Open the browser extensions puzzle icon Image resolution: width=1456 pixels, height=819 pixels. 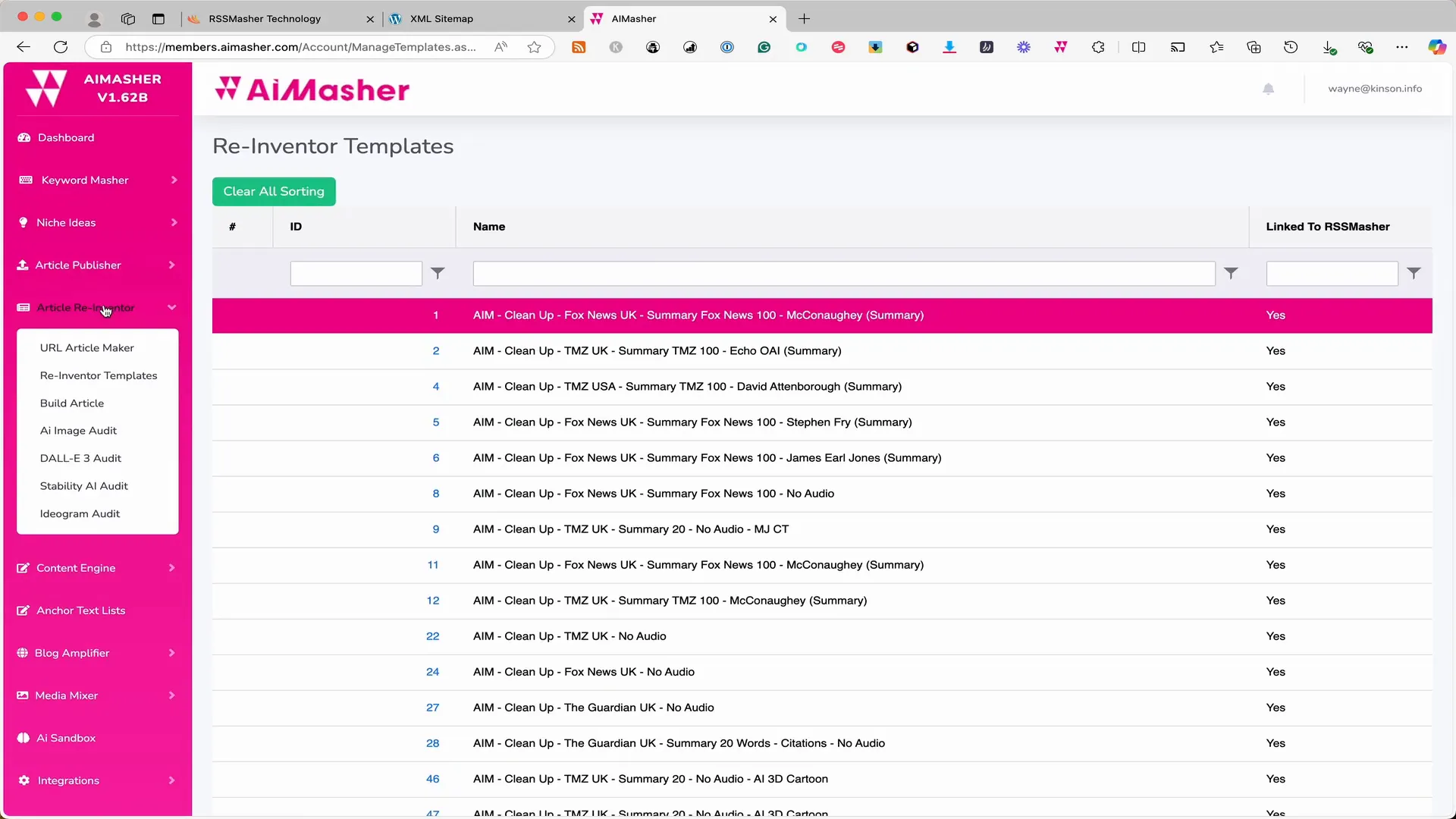click(x=1098, y=47)
